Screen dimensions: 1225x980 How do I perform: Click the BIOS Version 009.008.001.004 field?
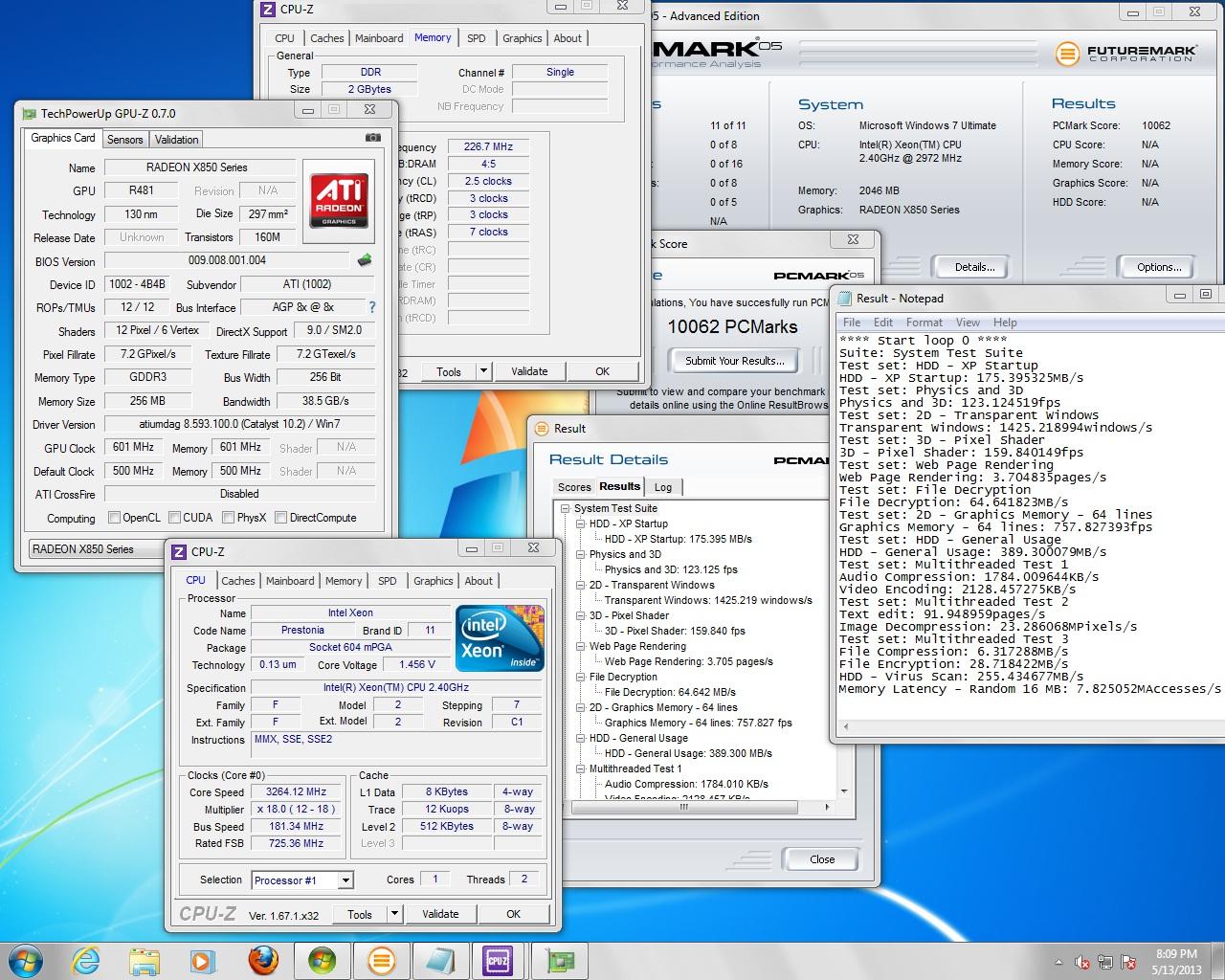[228, 260]
